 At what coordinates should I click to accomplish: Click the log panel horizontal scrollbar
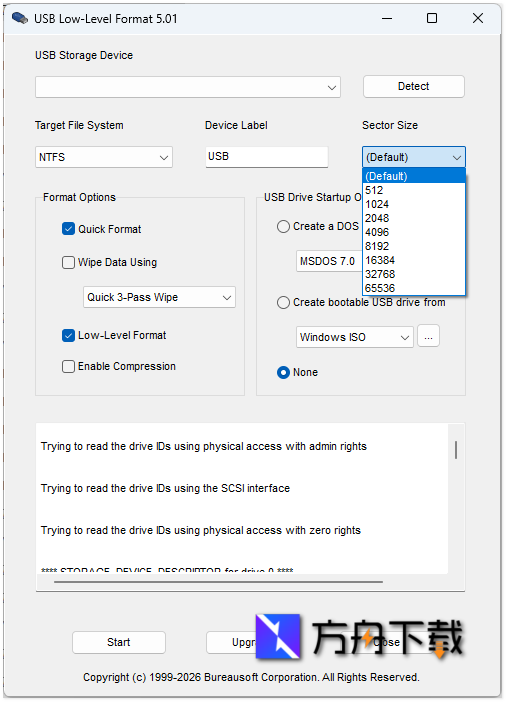click(x=218, y=582)
